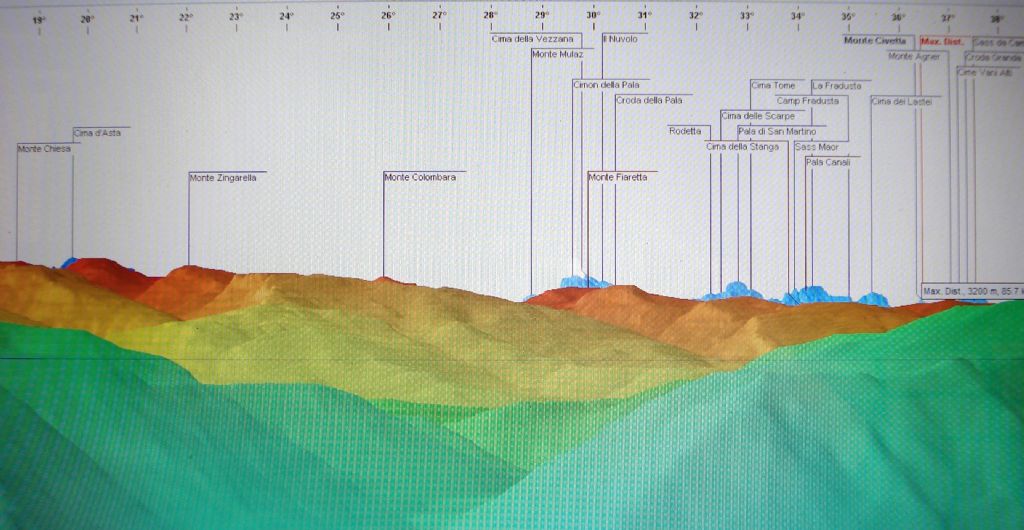Select the bold Monte Civetta label
This screenshot has height=530, width=1024.
coord(875,41)
